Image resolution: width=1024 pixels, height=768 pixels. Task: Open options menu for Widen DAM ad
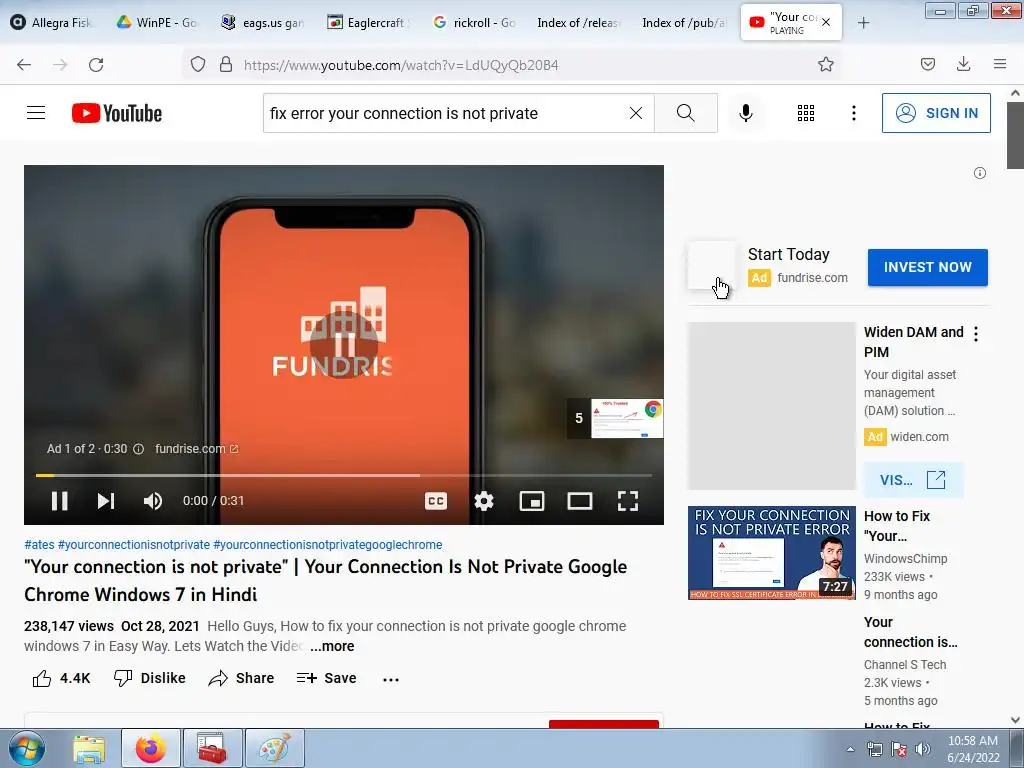pos(976,334)
